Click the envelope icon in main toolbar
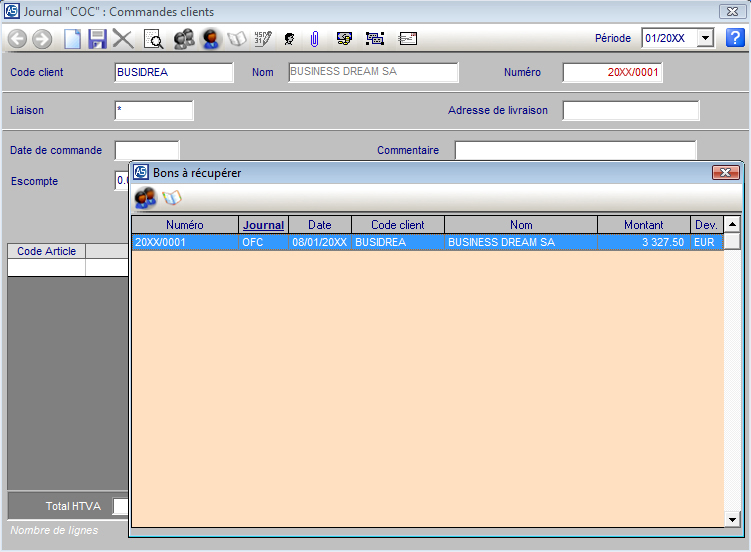 point(407,39)
